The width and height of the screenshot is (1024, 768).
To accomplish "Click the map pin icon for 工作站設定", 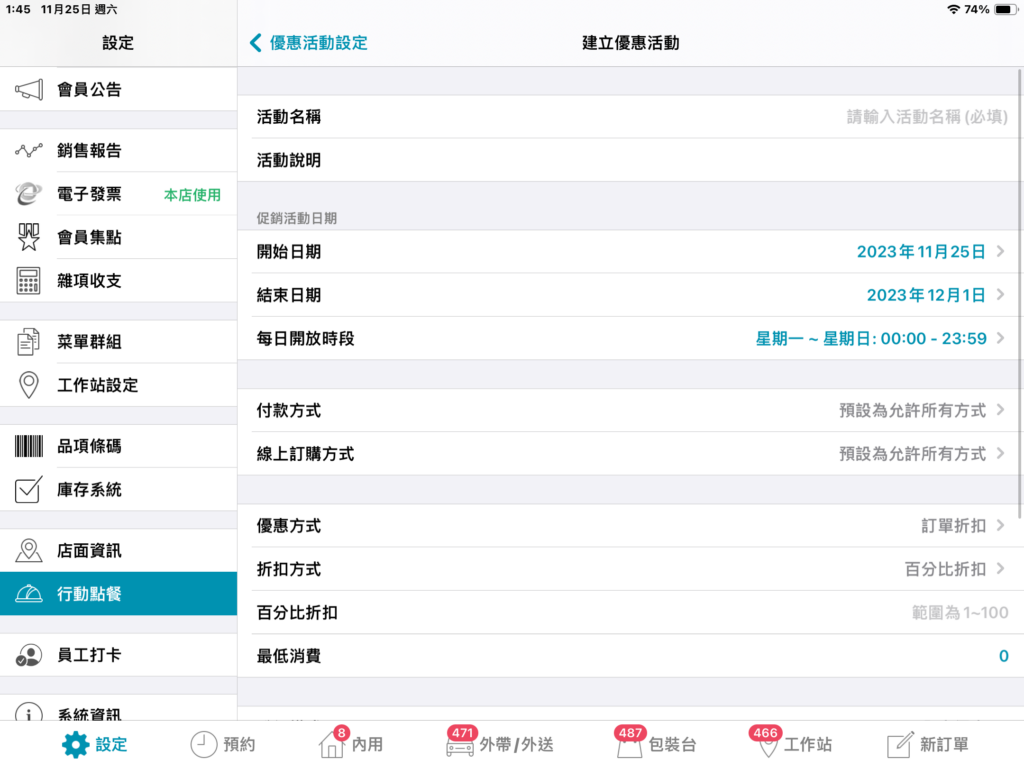I will click(x=29, y=385).
